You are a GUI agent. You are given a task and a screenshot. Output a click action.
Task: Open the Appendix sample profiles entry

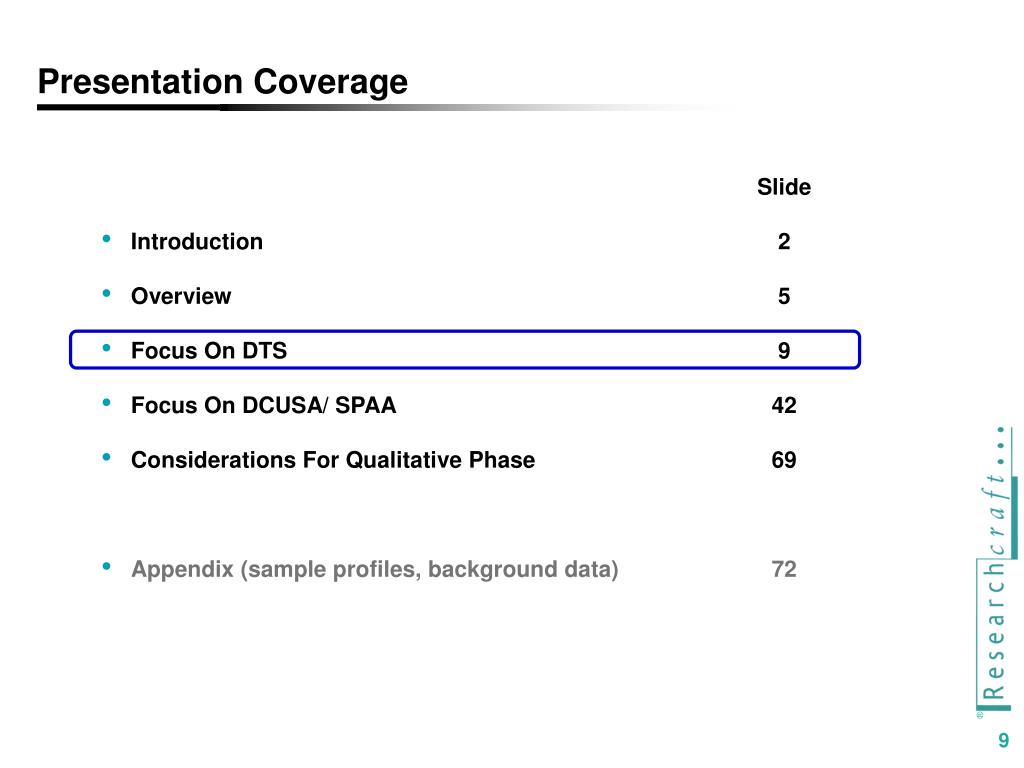[x=375, y=570]
